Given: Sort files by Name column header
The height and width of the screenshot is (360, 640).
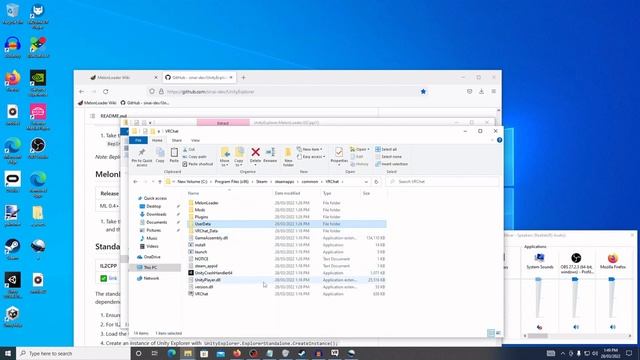Looking at the screenshot, I should point(193,193).
